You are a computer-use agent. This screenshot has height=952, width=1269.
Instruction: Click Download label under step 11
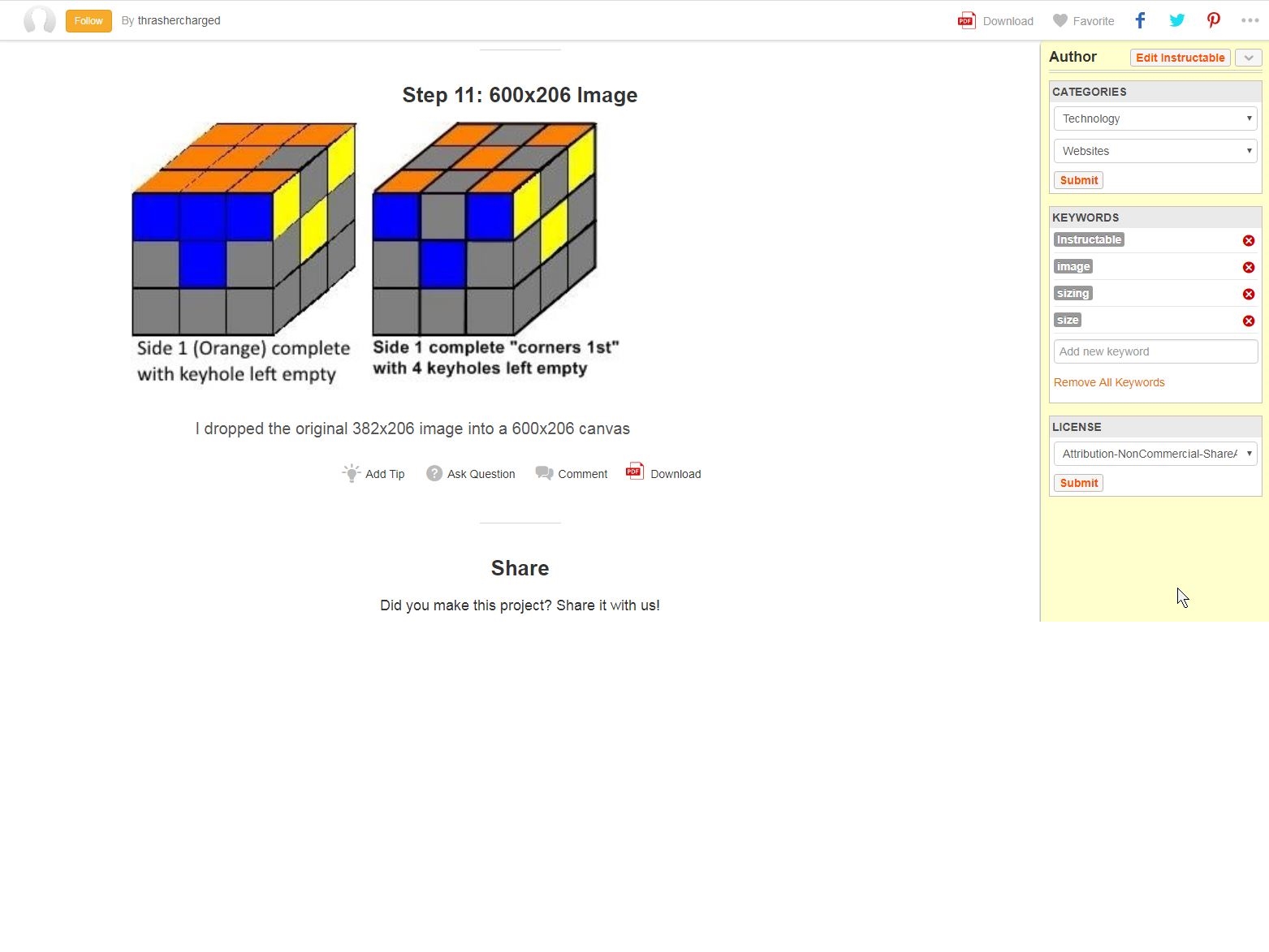click(676, 474)
